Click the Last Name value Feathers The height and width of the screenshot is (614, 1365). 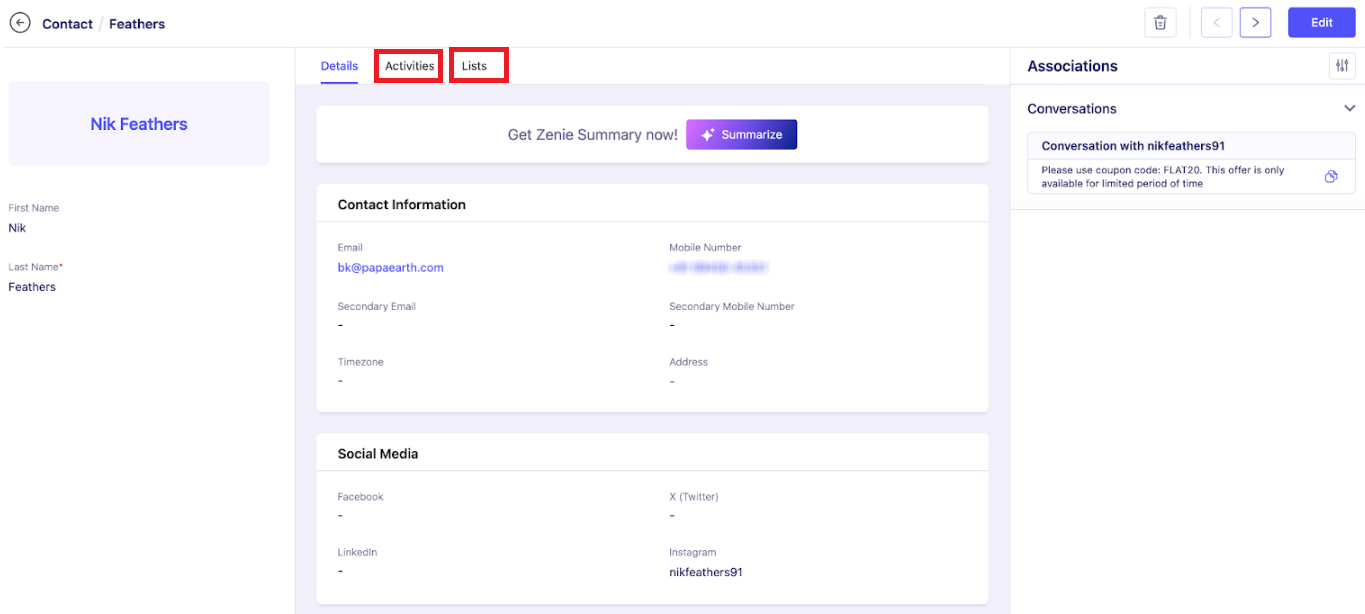(x=32, y=287)
